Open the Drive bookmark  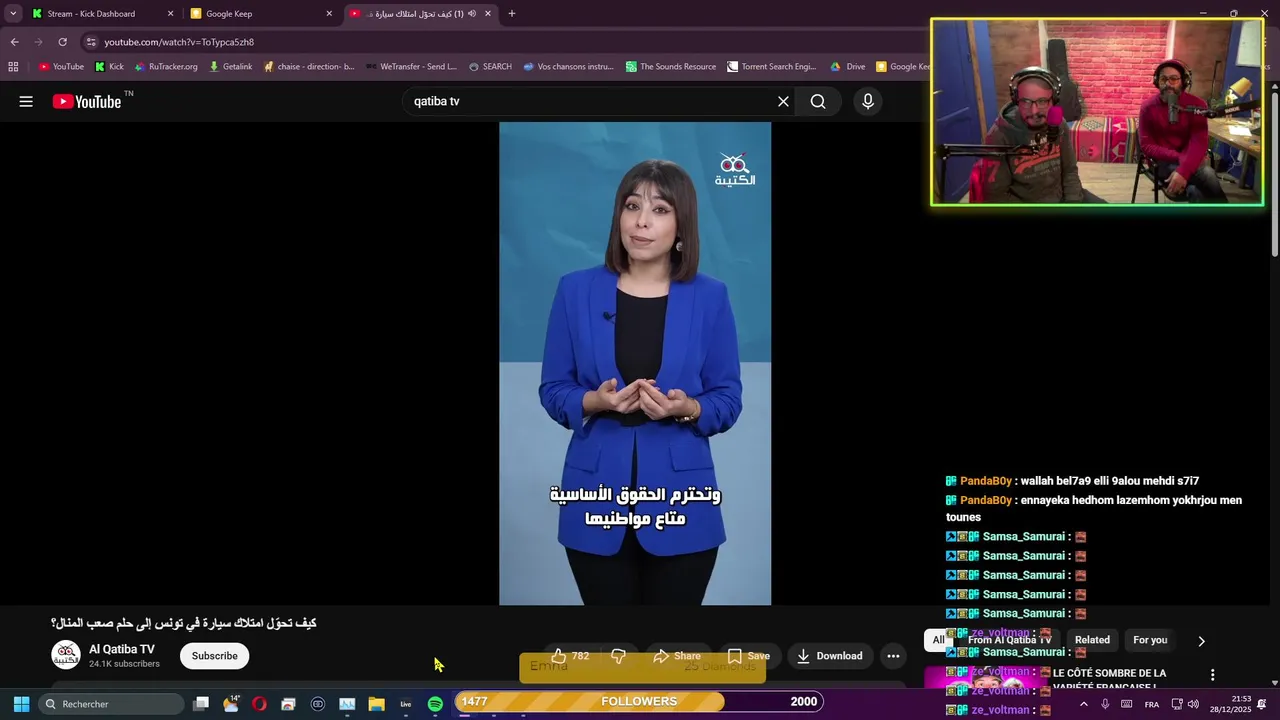(x=847, y=67)
